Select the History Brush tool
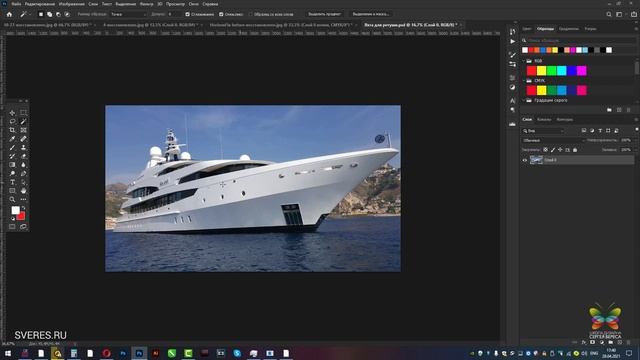Screen dimensions: 640x360 [12, 156]
